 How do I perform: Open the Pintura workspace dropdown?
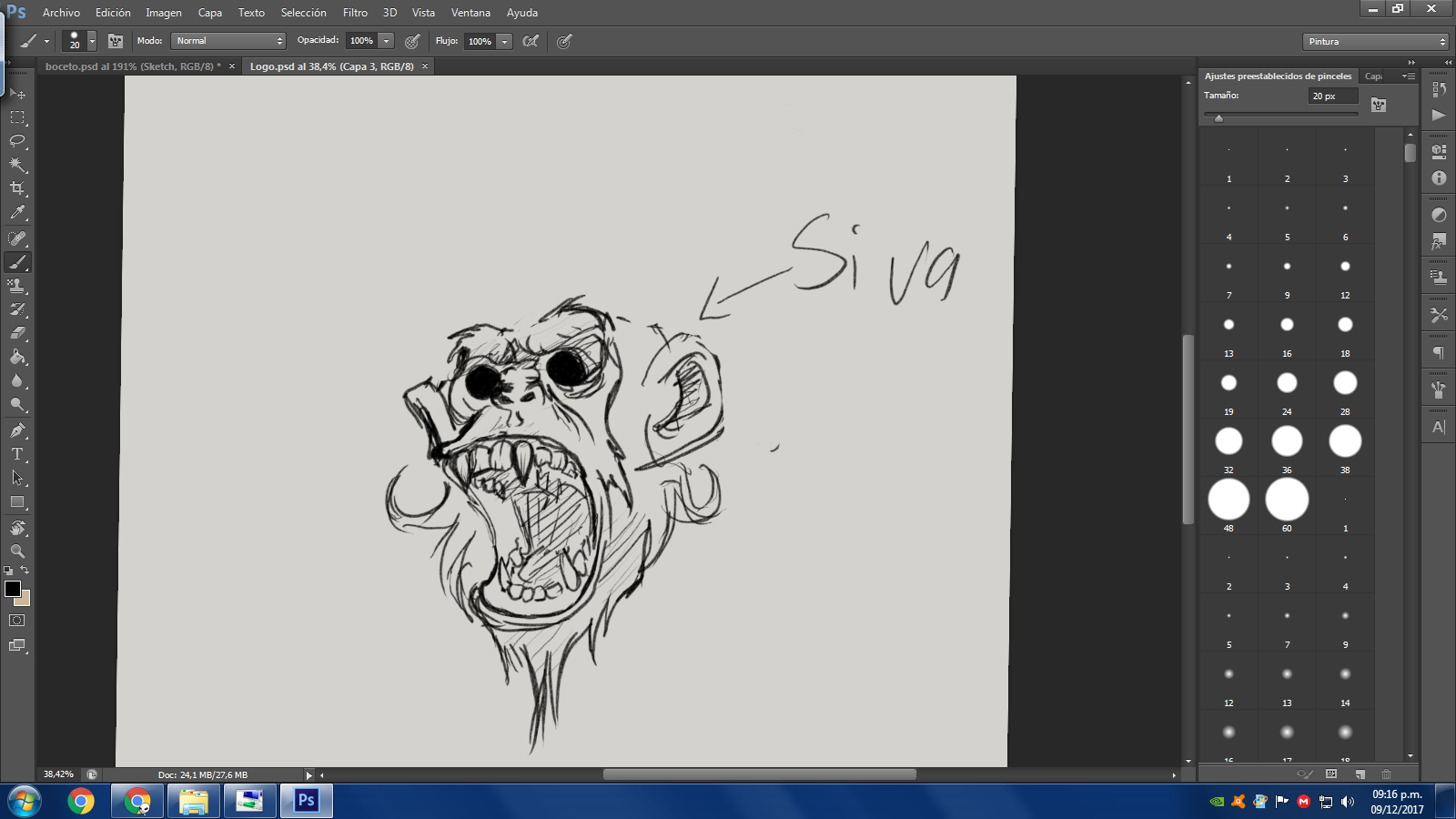pyautogui.click(x=1375, y=42)
